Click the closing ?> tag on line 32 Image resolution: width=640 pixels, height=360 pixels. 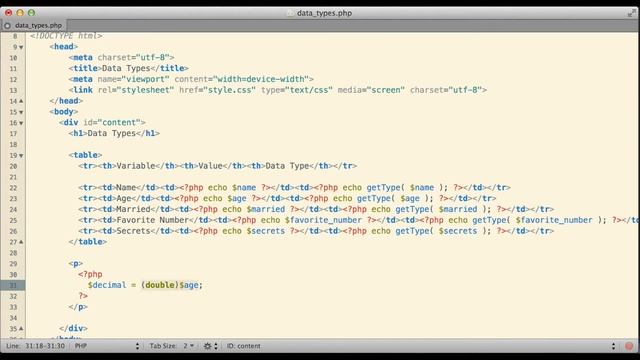tap(83, 296)
